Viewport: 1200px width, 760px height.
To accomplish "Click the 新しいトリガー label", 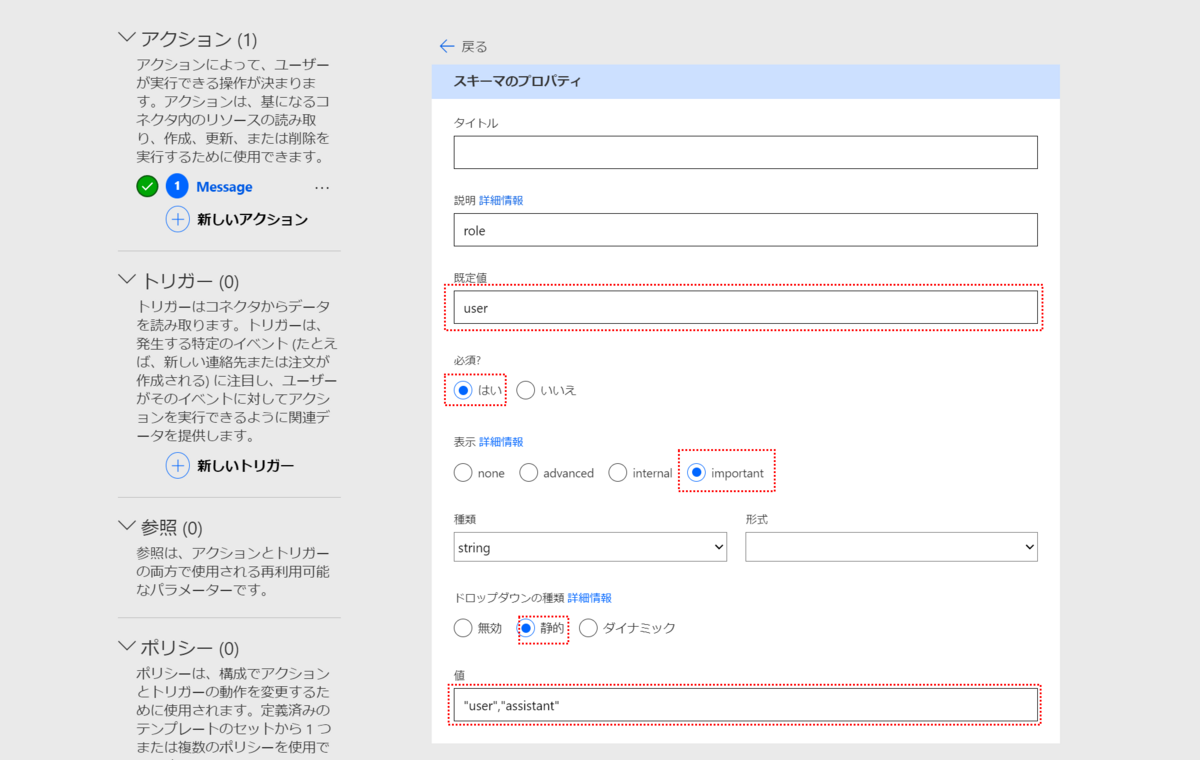I will point(245,466).
